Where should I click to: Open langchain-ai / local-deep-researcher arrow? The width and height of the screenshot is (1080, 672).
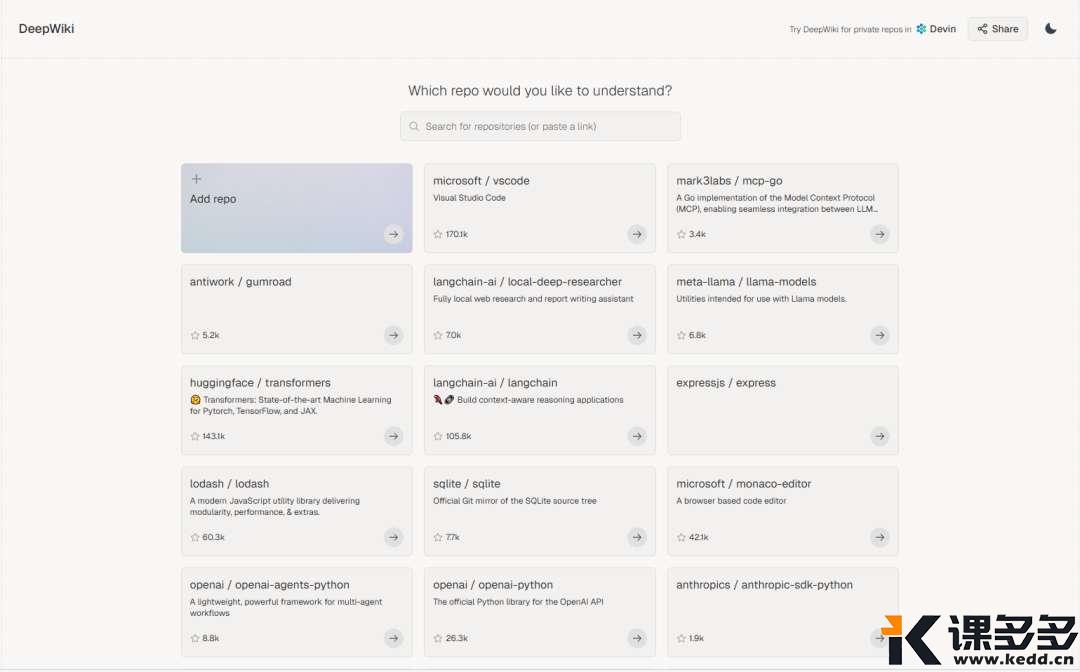pyautogui.click(x=636, y=335)
